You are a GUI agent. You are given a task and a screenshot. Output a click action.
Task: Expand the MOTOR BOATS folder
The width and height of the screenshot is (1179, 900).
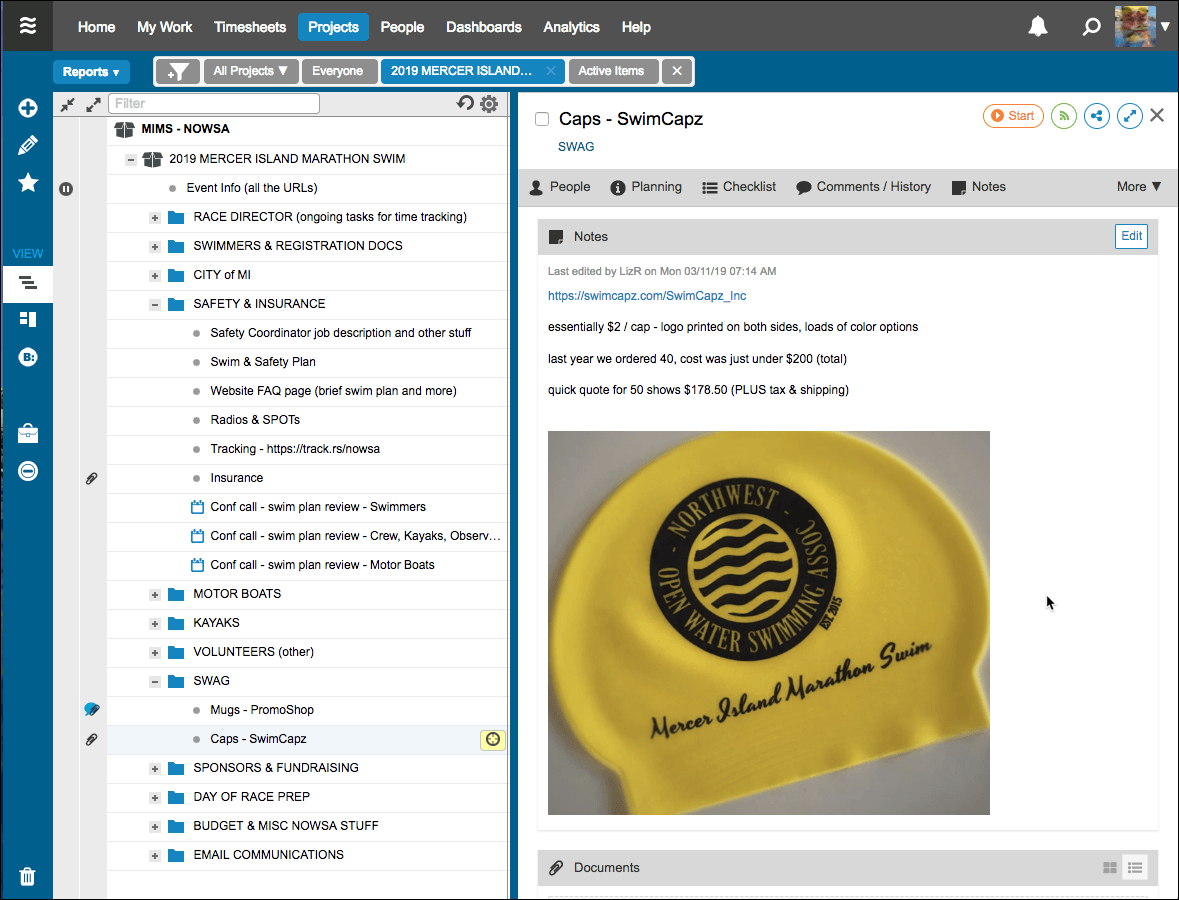(x=155, y=595)
